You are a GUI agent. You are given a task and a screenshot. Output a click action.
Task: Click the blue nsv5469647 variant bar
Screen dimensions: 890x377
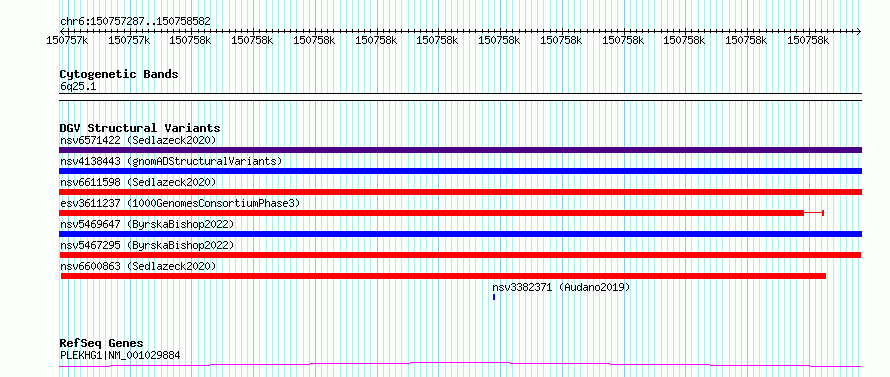coord(460,234)
